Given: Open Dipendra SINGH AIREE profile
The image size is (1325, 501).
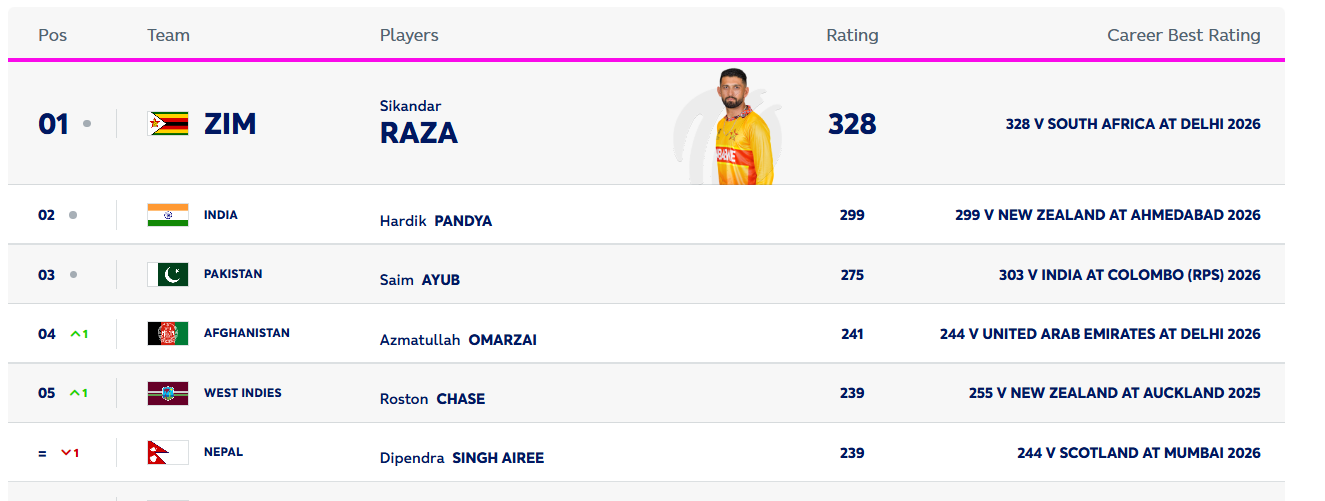Looking at the screenshot, I should (462, 458).
